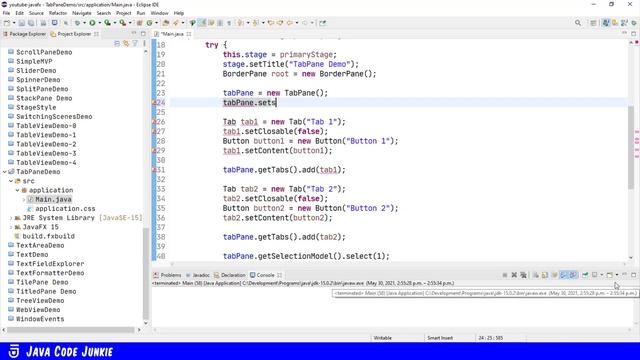640x360 pixels.
Task: Minimize the Project Explorer panel
Action: pos(134,34)
